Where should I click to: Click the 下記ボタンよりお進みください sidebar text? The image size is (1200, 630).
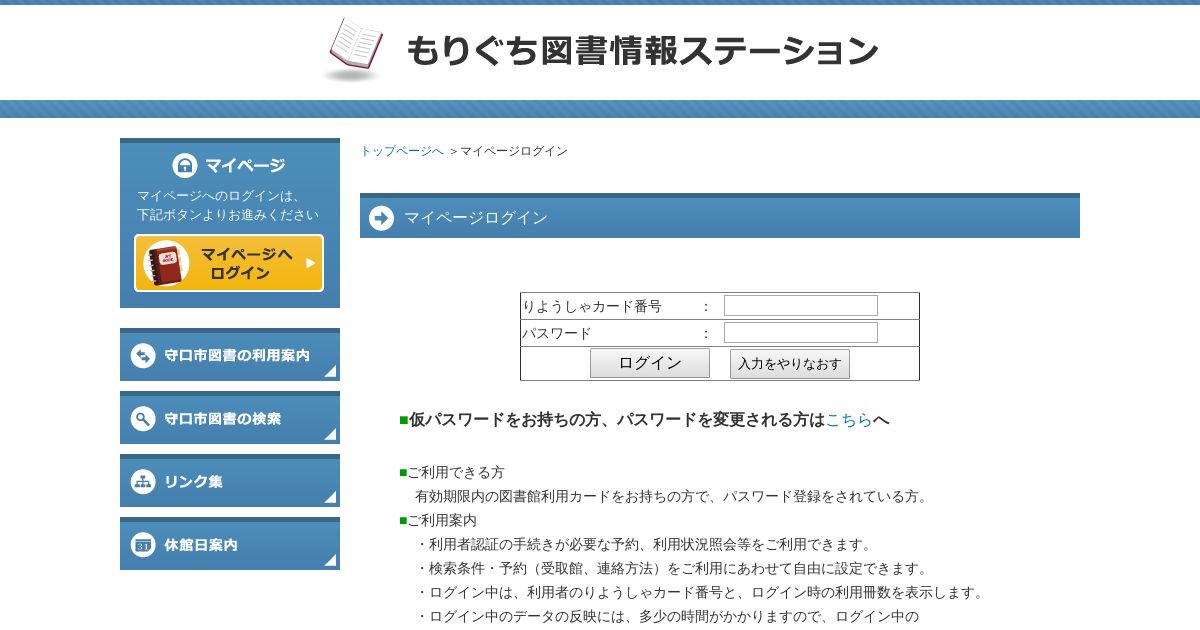[x=228, y=214]
